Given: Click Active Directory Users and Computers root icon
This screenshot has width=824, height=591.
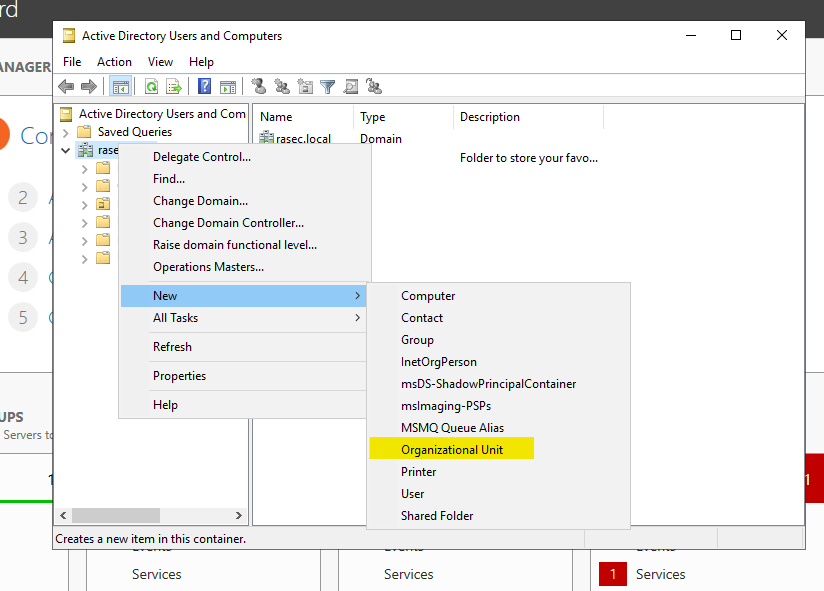Looking at the screenshot, I should pos(66,114).
